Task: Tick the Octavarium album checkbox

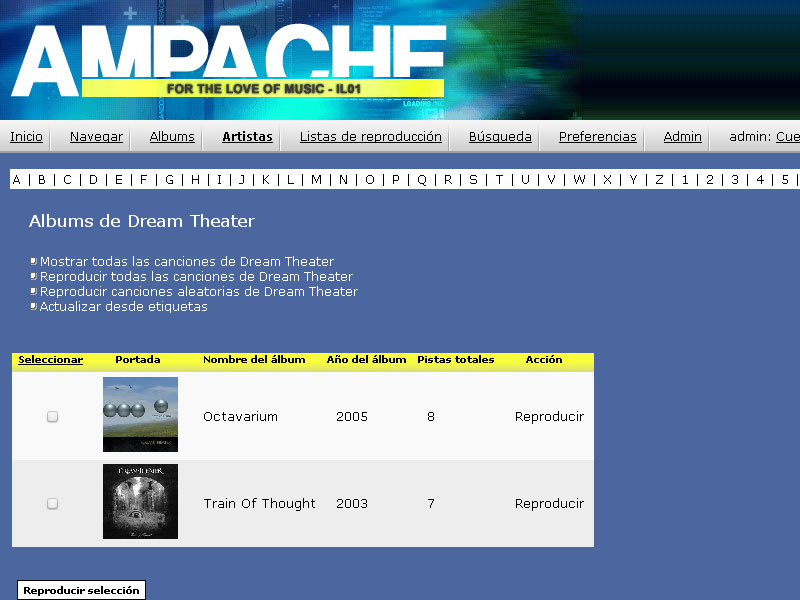Action: pyautogui.click(x=52, y=416)
